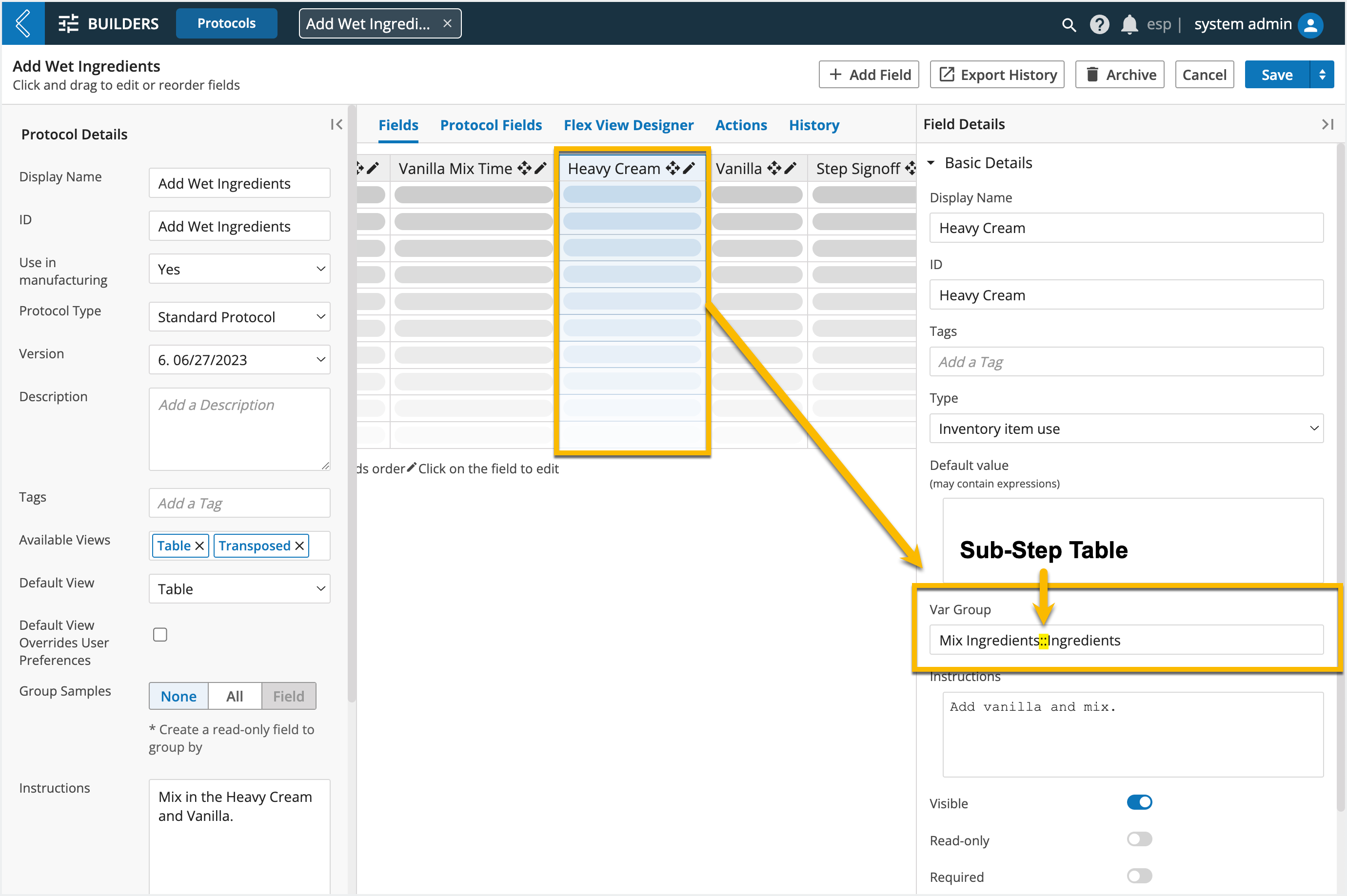Enable the Required toggle
1347x896 pixels.
[x=1139, y=876]
